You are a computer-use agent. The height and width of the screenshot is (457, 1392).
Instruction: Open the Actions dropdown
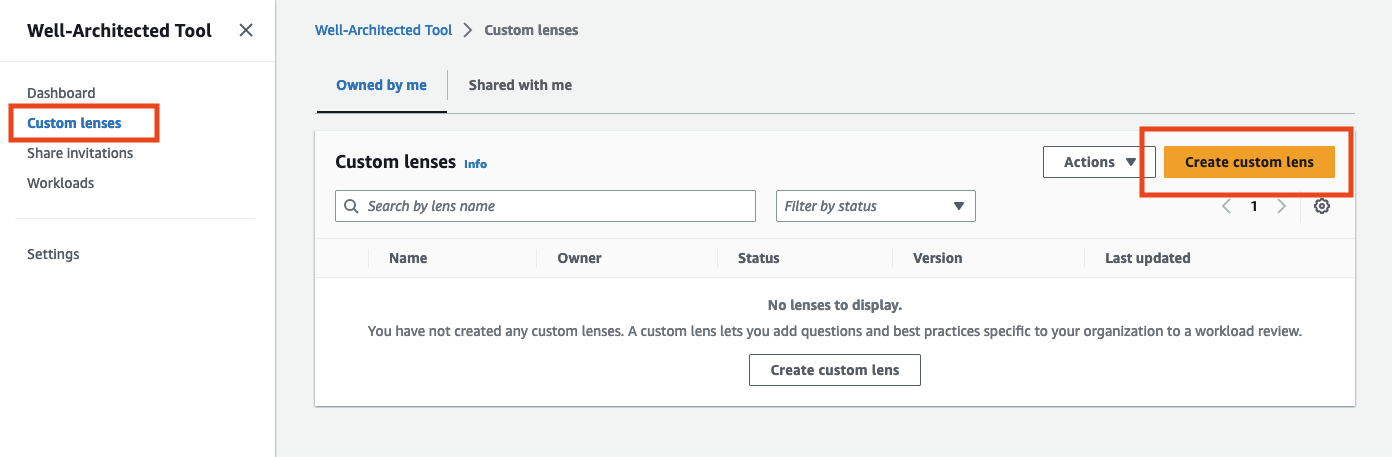tap(1099, 162)
